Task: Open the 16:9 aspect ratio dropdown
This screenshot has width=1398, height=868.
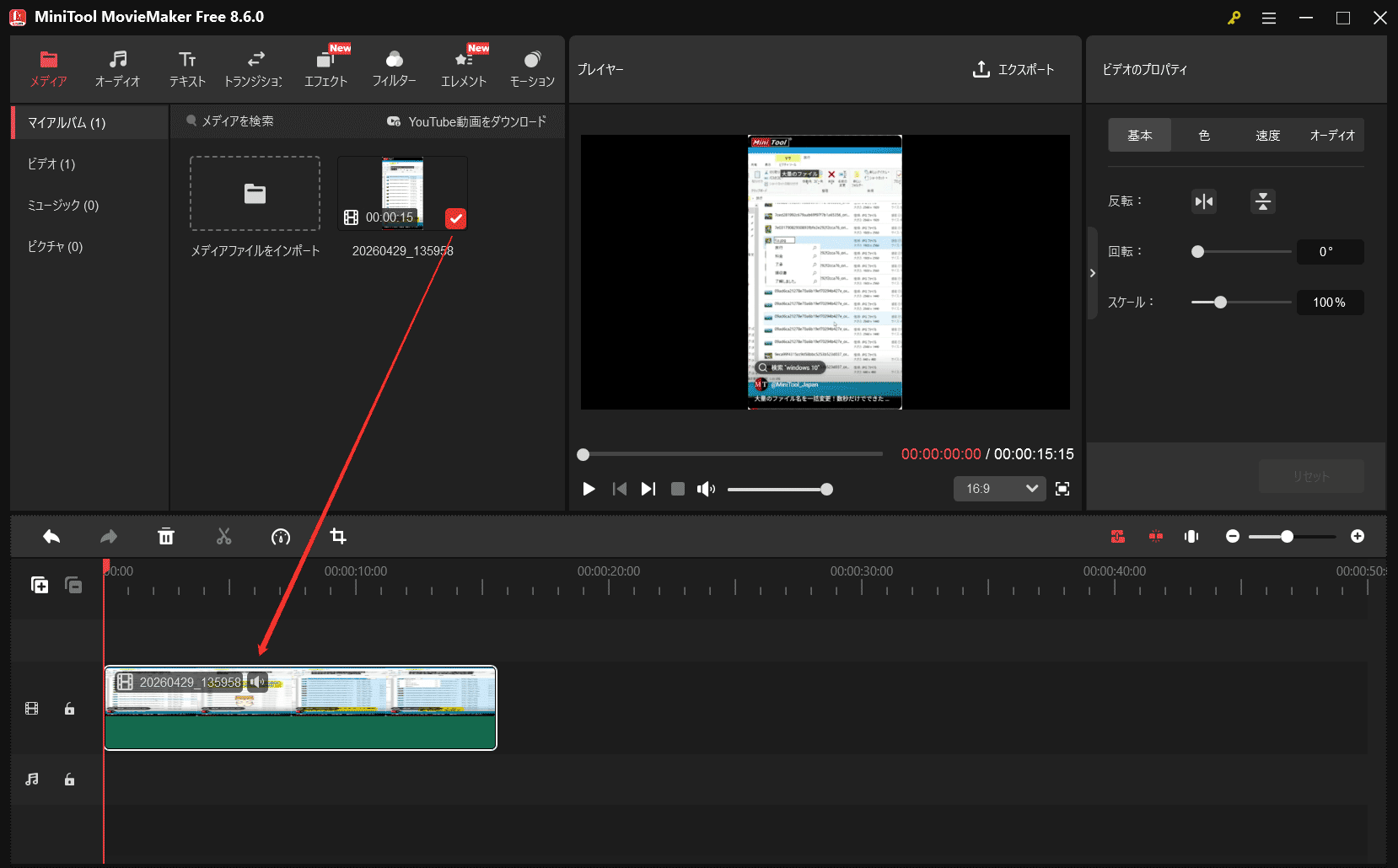Action: click(x=999, y=489)
